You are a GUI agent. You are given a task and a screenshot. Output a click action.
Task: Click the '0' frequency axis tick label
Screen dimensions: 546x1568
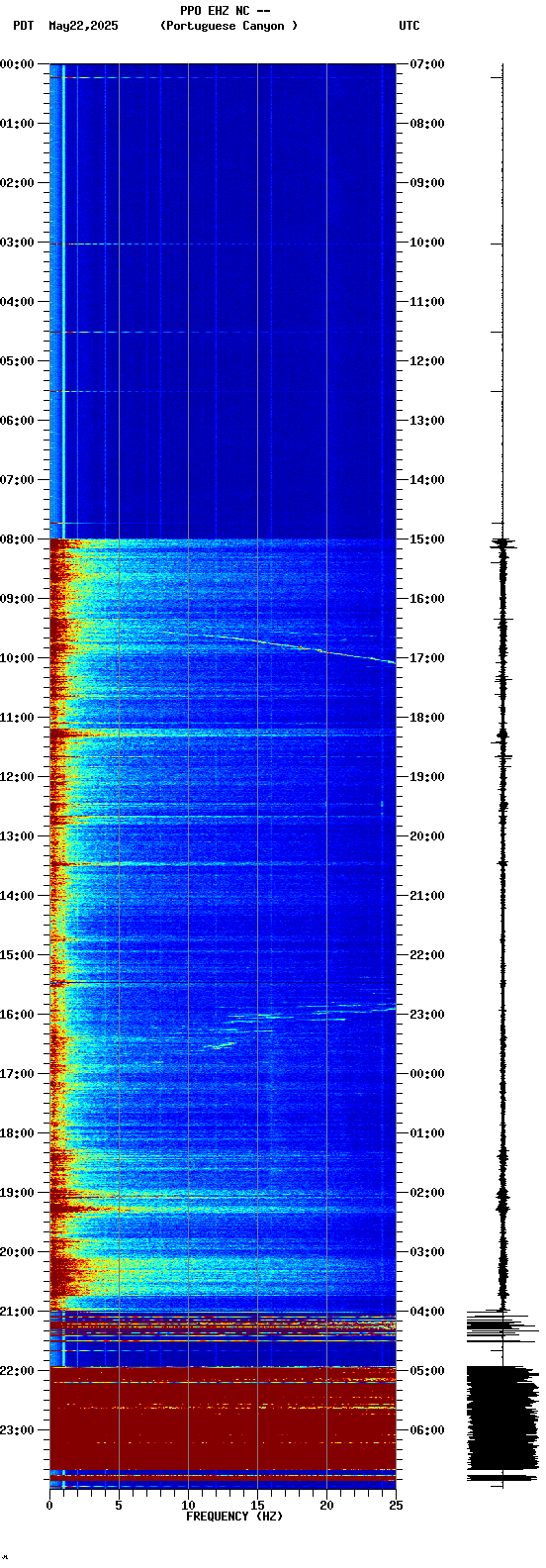click(x=49, y=1506)
